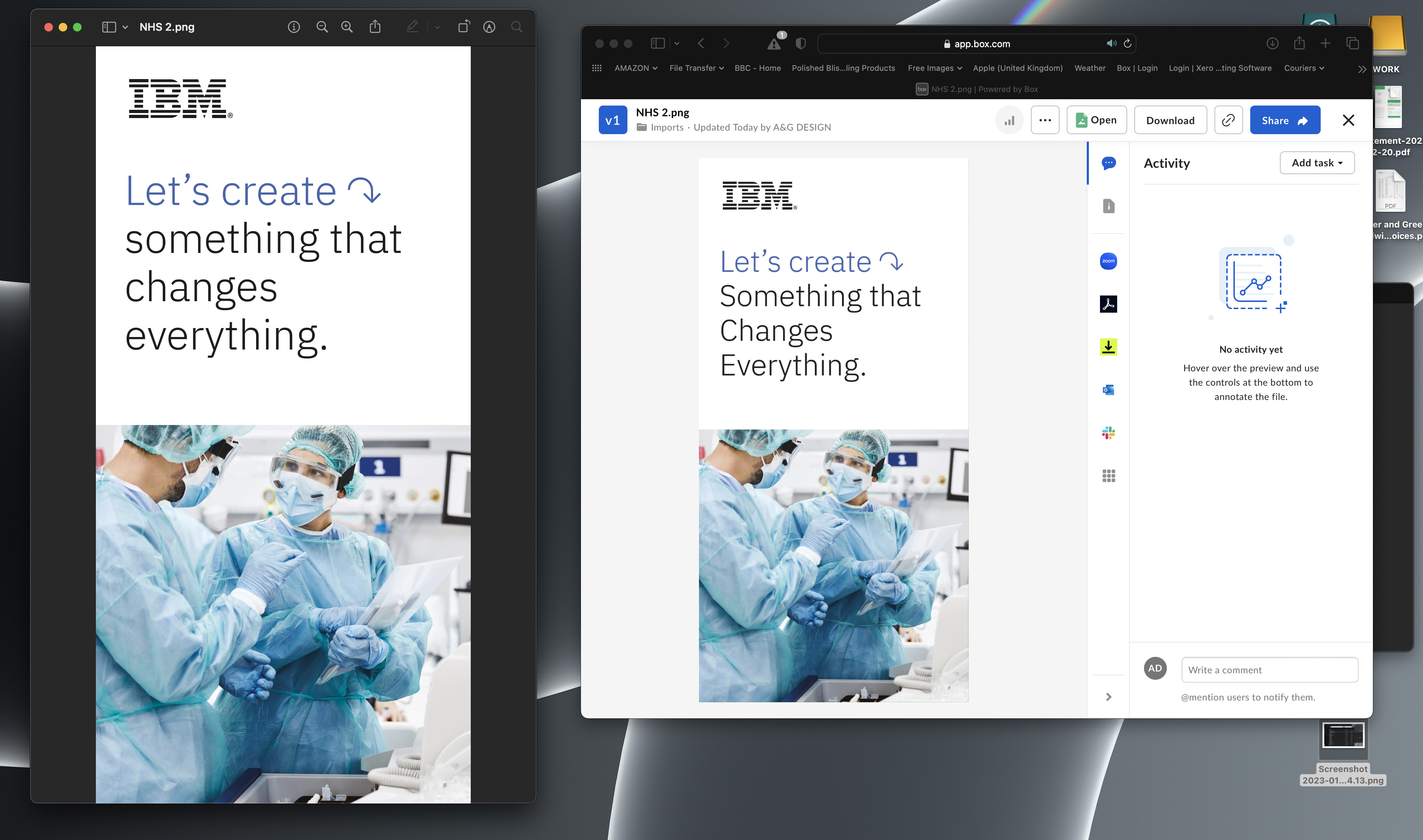Expand AMAZON bookmarks folder

point(636,68)
